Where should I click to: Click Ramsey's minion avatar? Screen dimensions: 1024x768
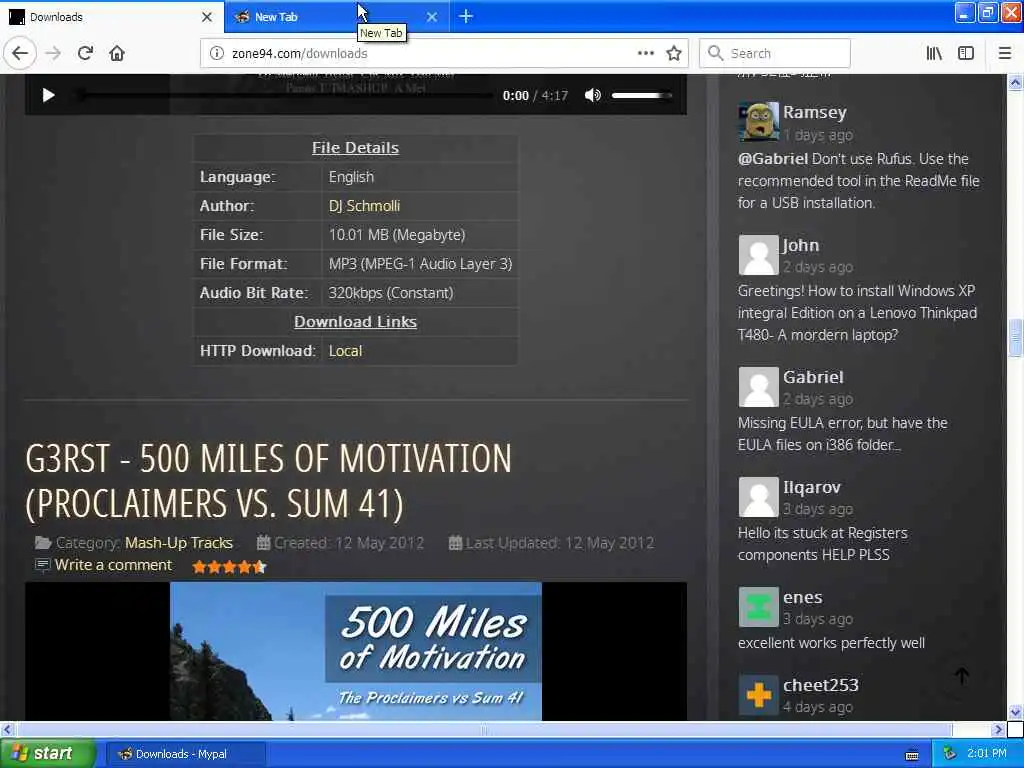(758, 121)
